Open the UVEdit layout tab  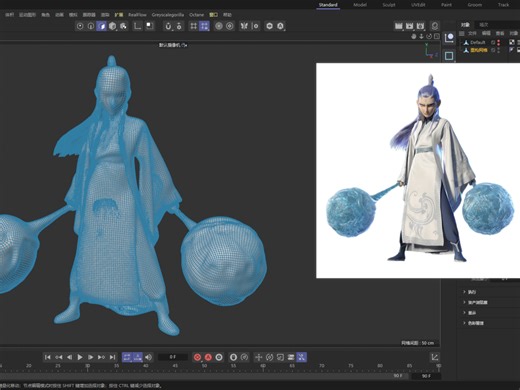tap(418, 5)
